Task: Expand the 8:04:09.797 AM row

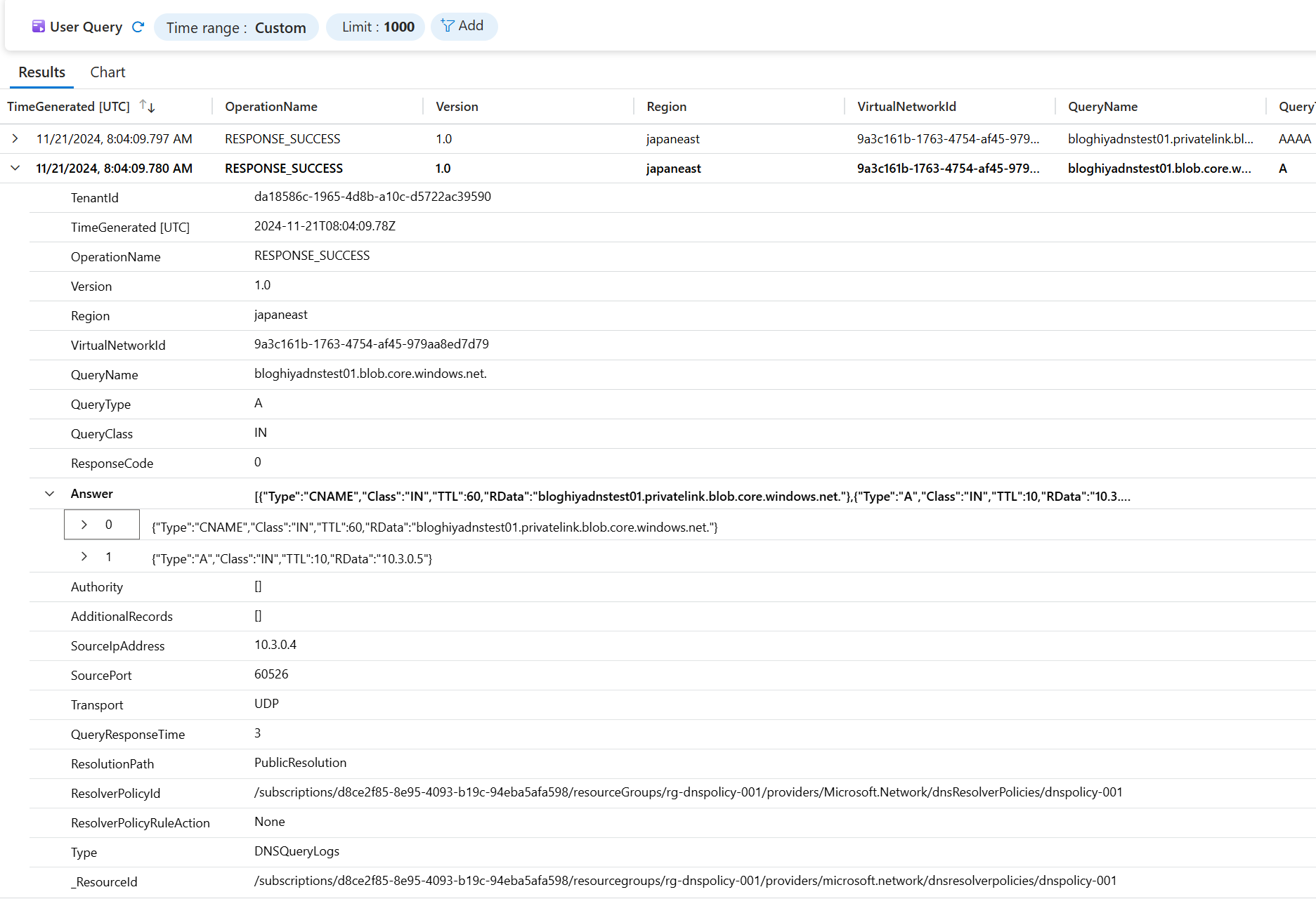Action: (x=15, y=139)
